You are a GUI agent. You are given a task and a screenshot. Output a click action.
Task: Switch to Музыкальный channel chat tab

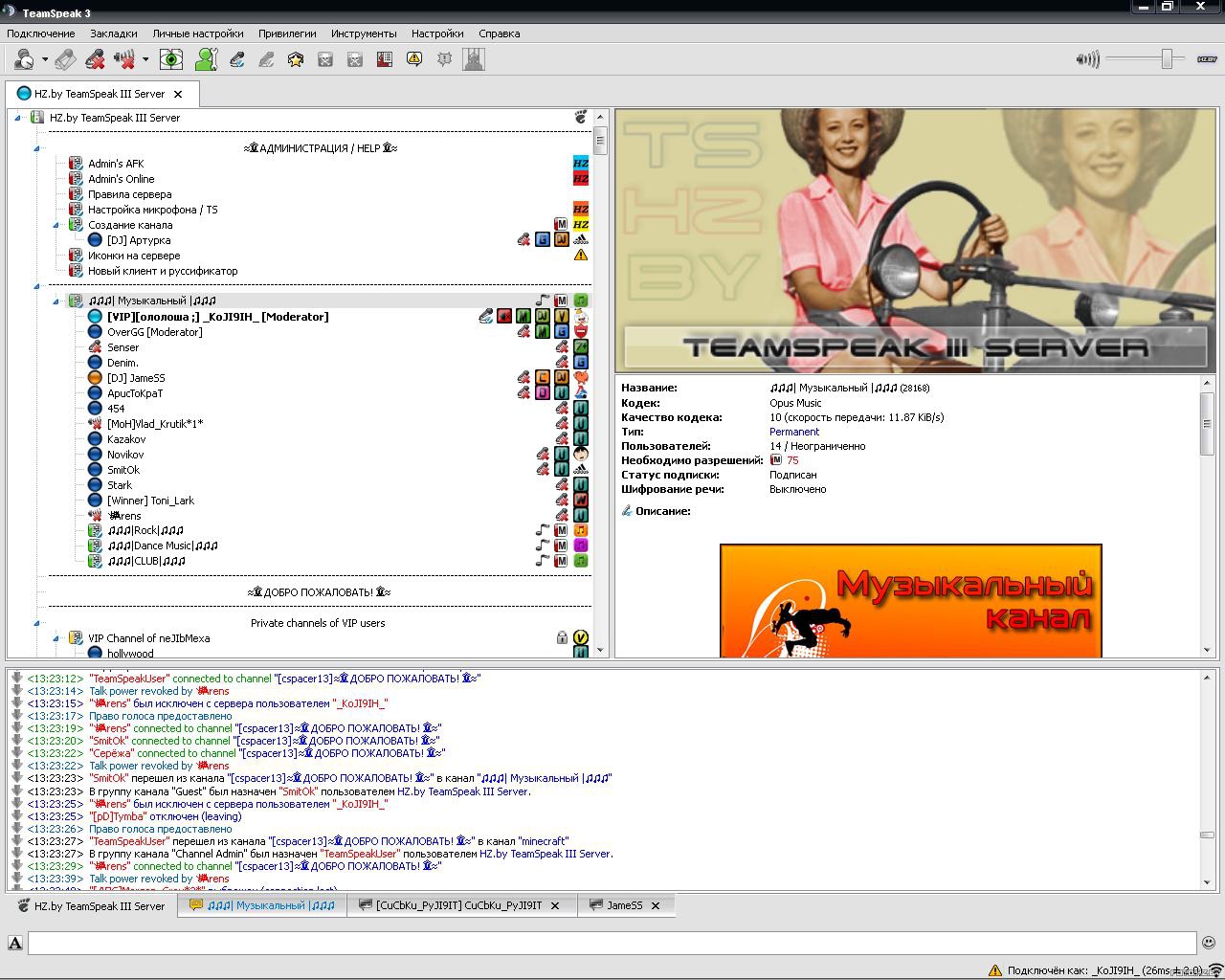click(x=262, y=905)
